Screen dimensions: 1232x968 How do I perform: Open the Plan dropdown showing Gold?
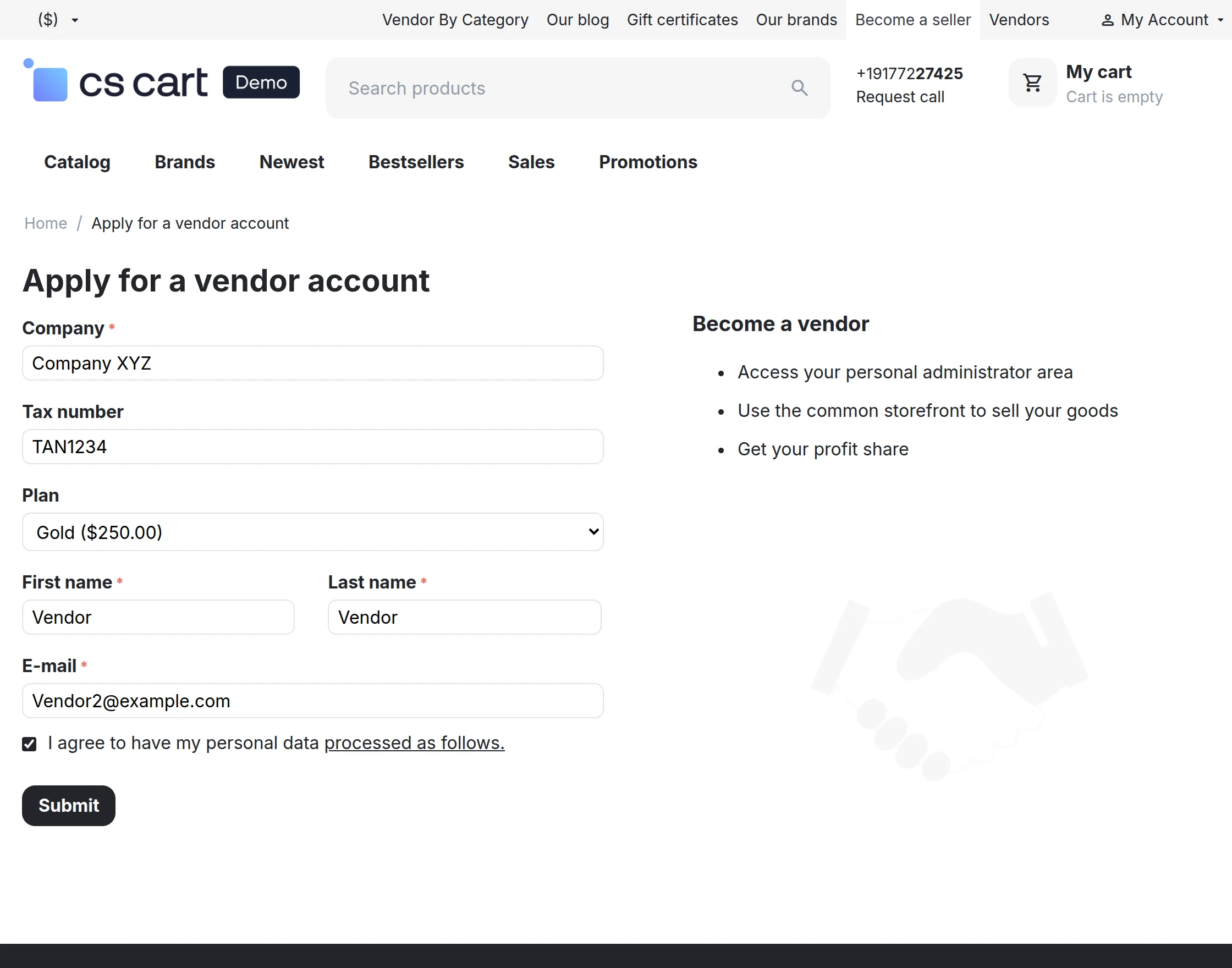[x=313, y=532]
